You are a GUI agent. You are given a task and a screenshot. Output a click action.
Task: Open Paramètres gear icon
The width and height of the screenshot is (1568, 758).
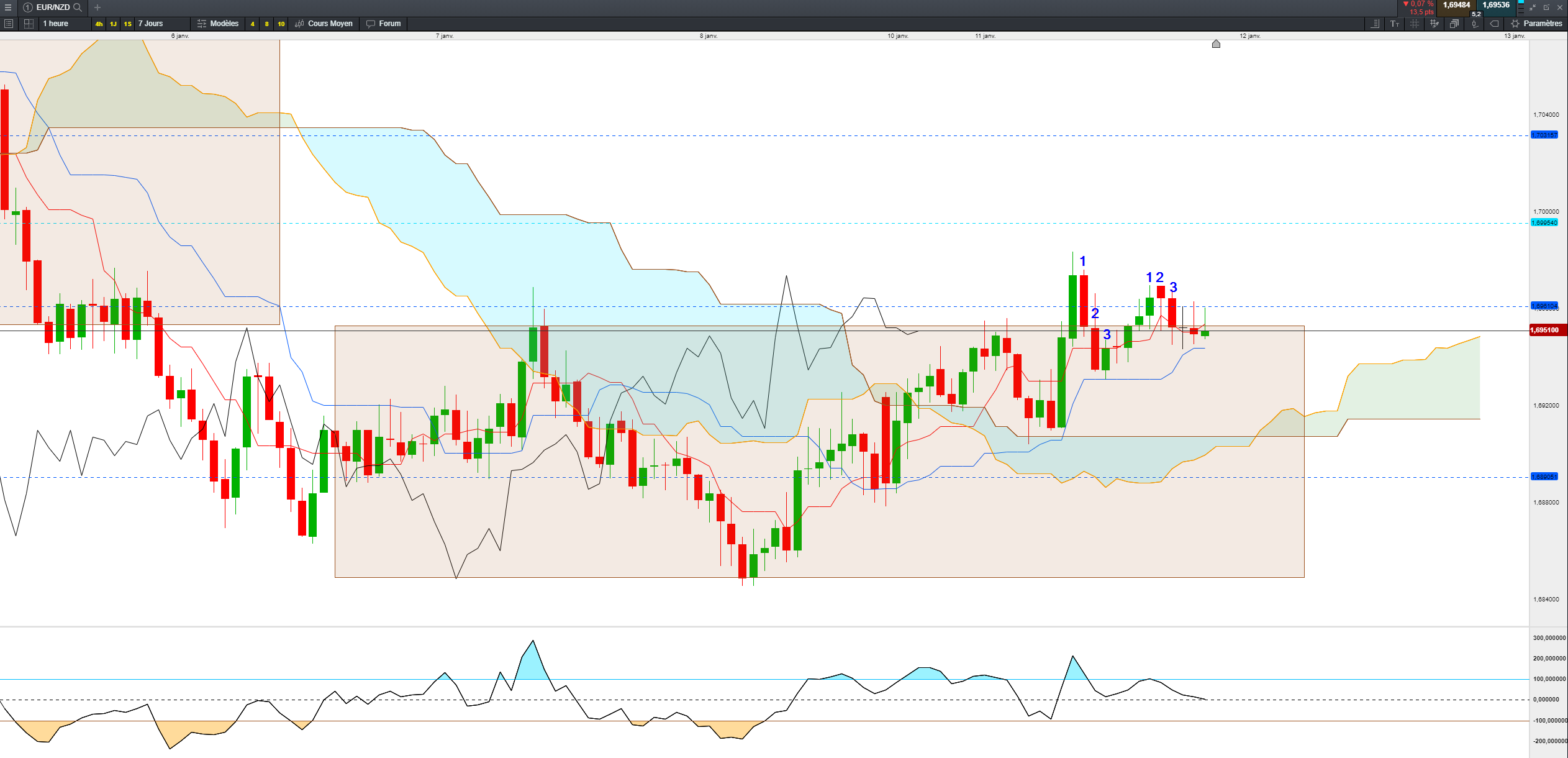1515,24
